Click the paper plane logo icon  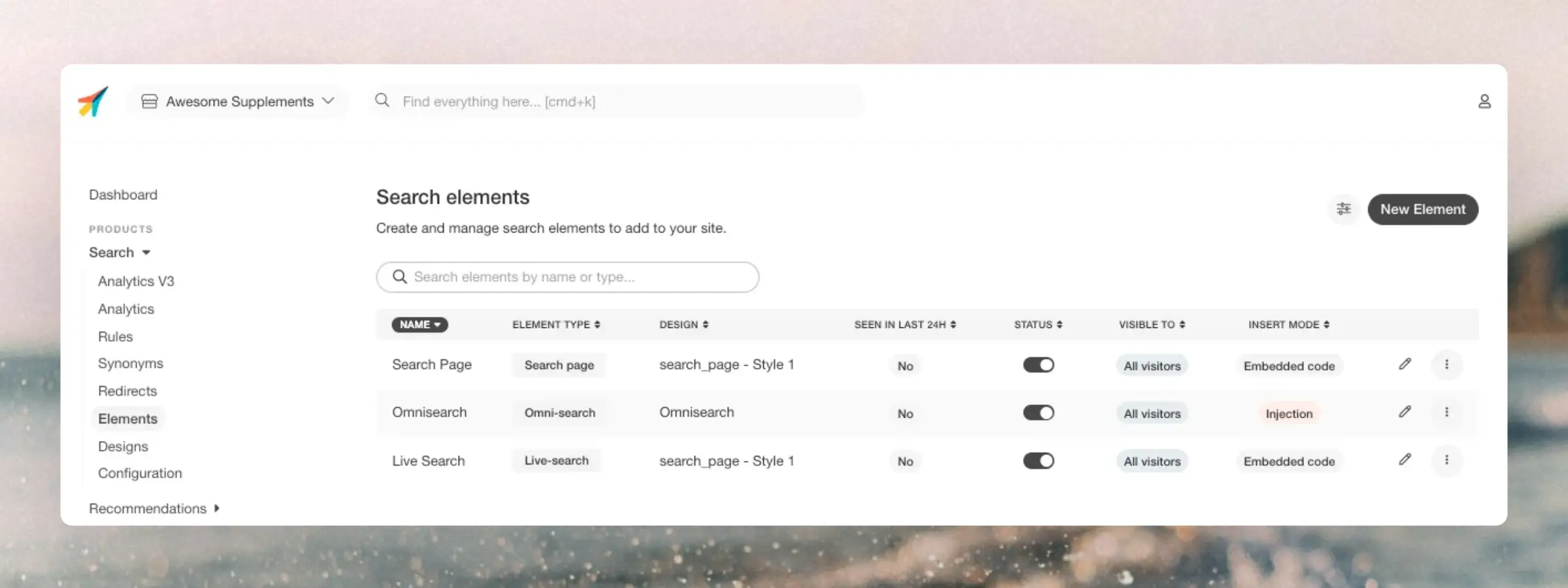[x=93, y=101]
